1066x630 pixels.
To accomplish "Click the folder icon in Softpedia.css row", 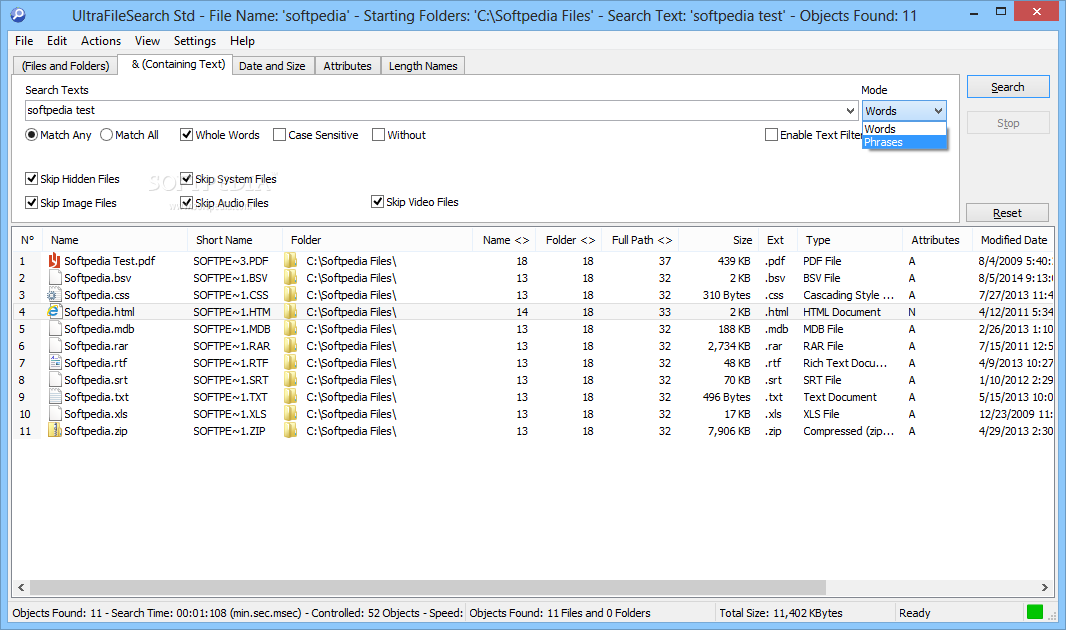I will click(291, 295).
